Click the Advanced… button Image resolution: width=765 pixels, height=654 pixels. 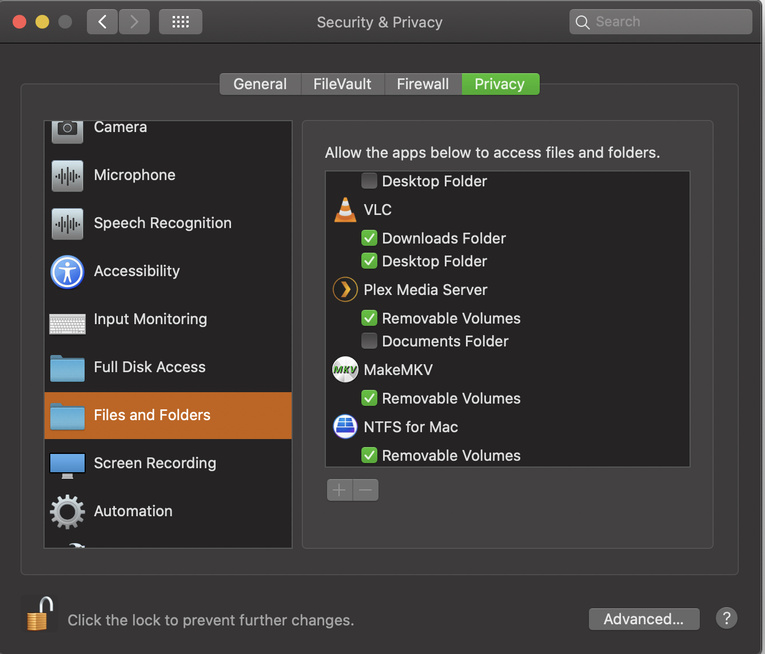pos(643,619)
